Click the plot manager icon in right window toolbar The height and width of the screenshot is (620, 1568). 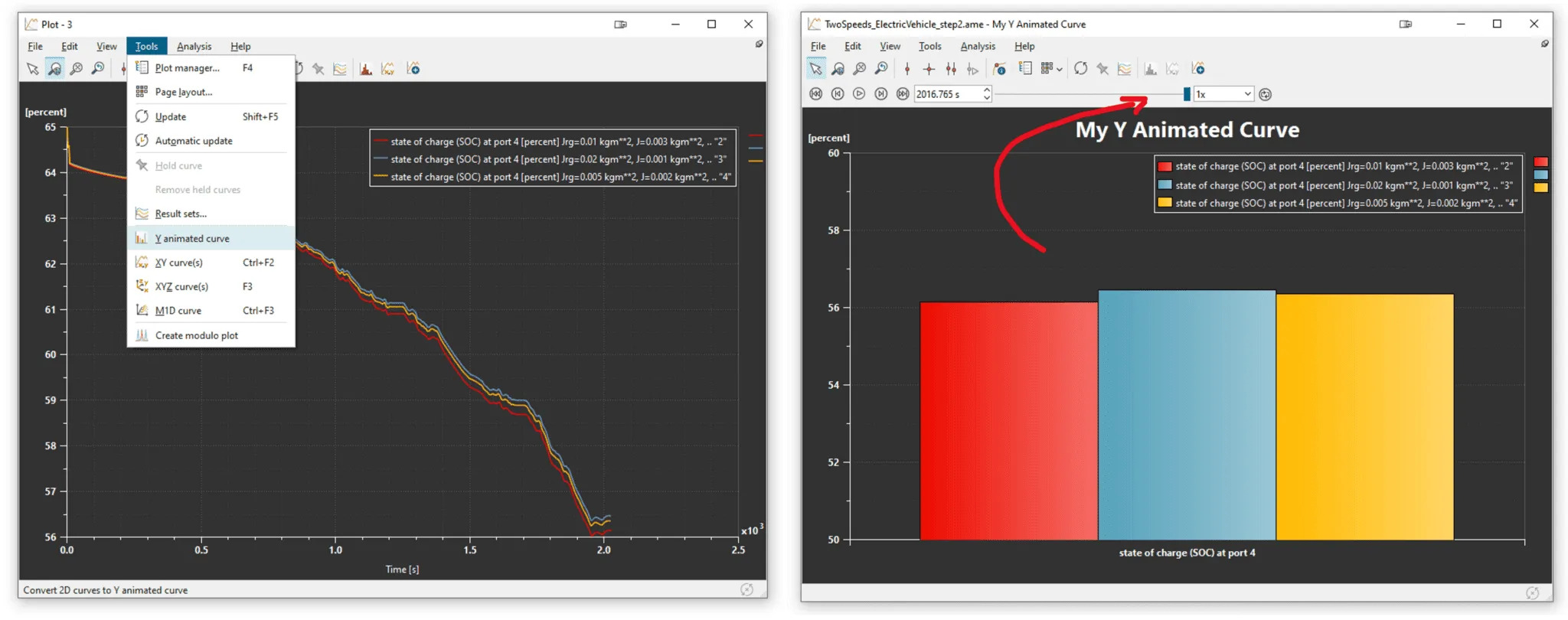click(1025, 69)
